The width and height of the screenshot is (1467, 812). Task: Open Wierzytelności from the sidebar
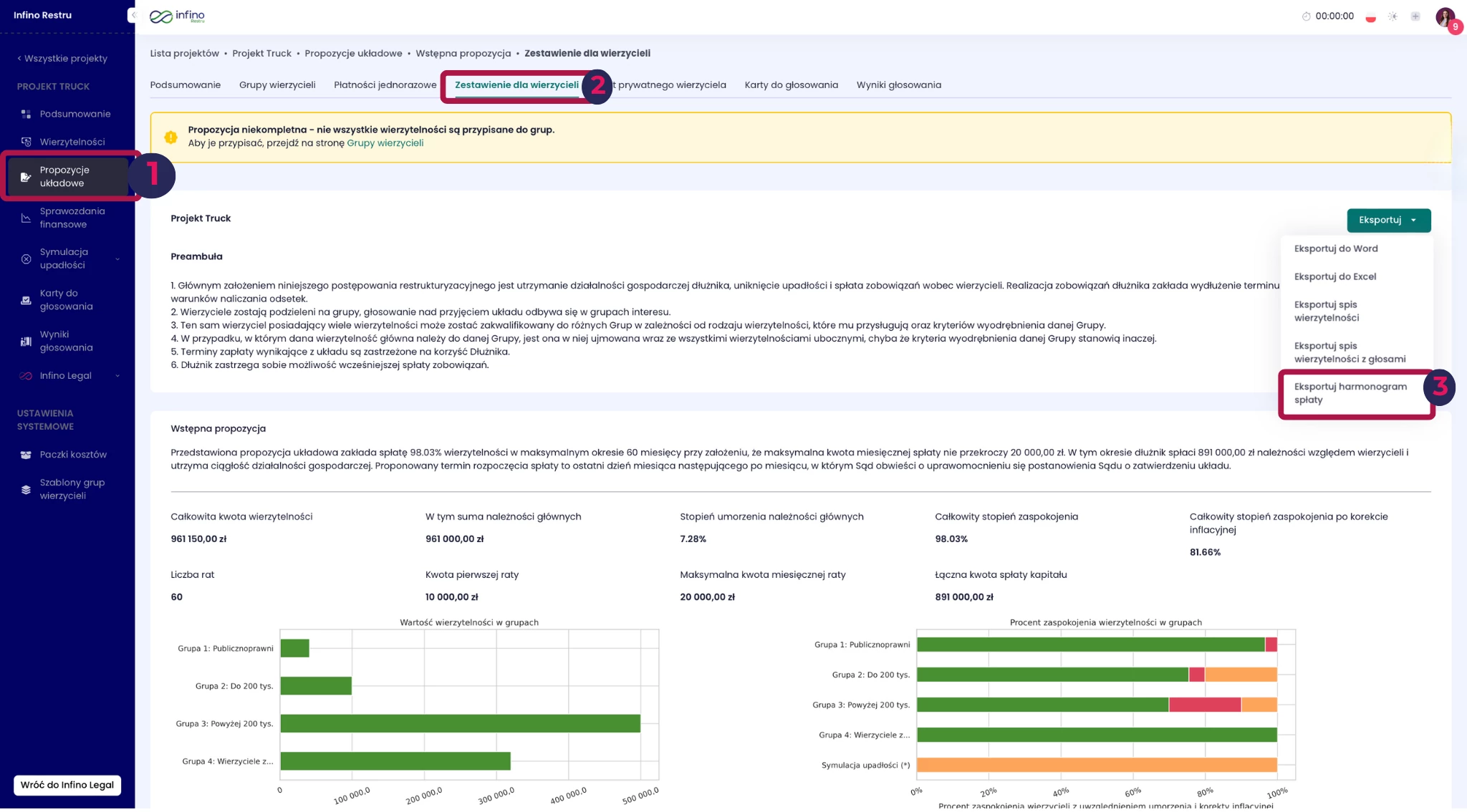pyautogui.click(x=72, y=142)
